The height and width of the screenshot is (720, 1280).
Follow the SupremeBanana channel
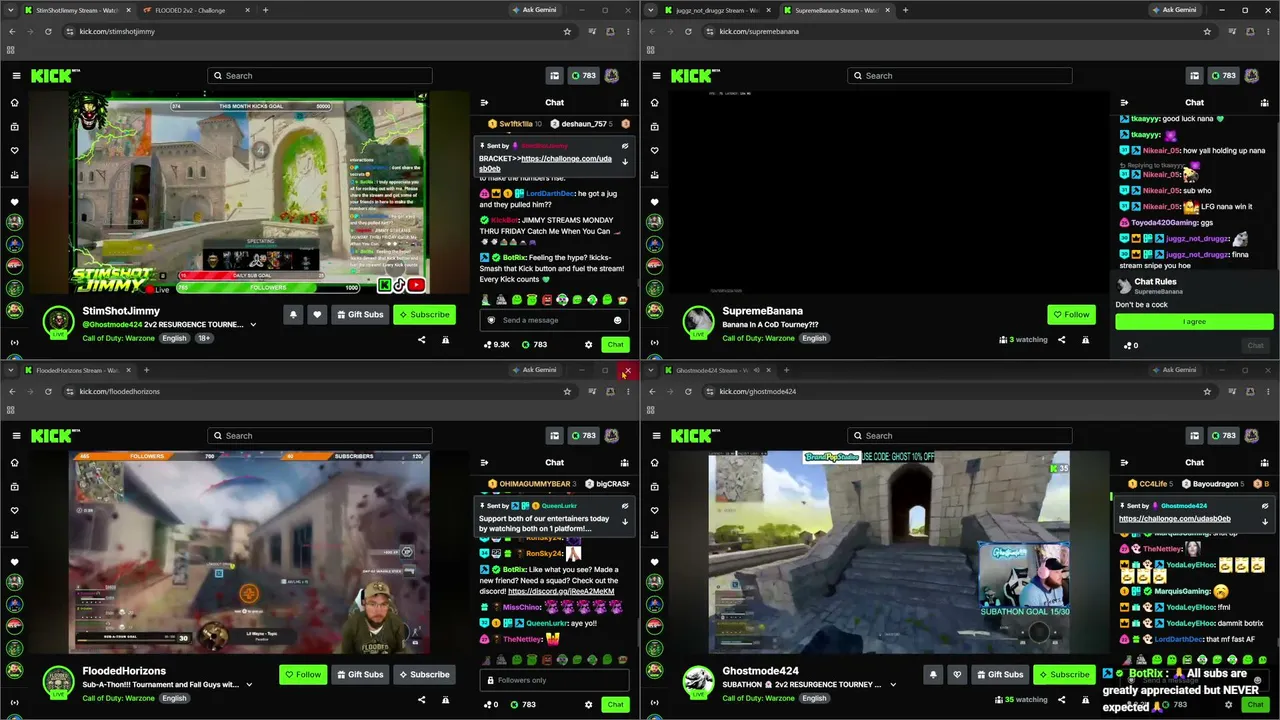(1071, 314)
